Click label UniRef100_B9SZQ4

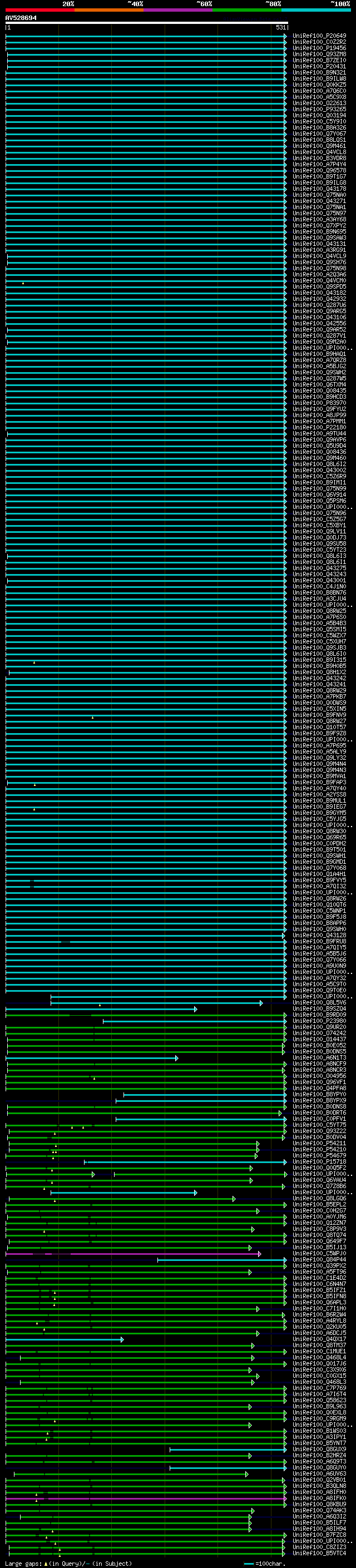(319, 1008)
